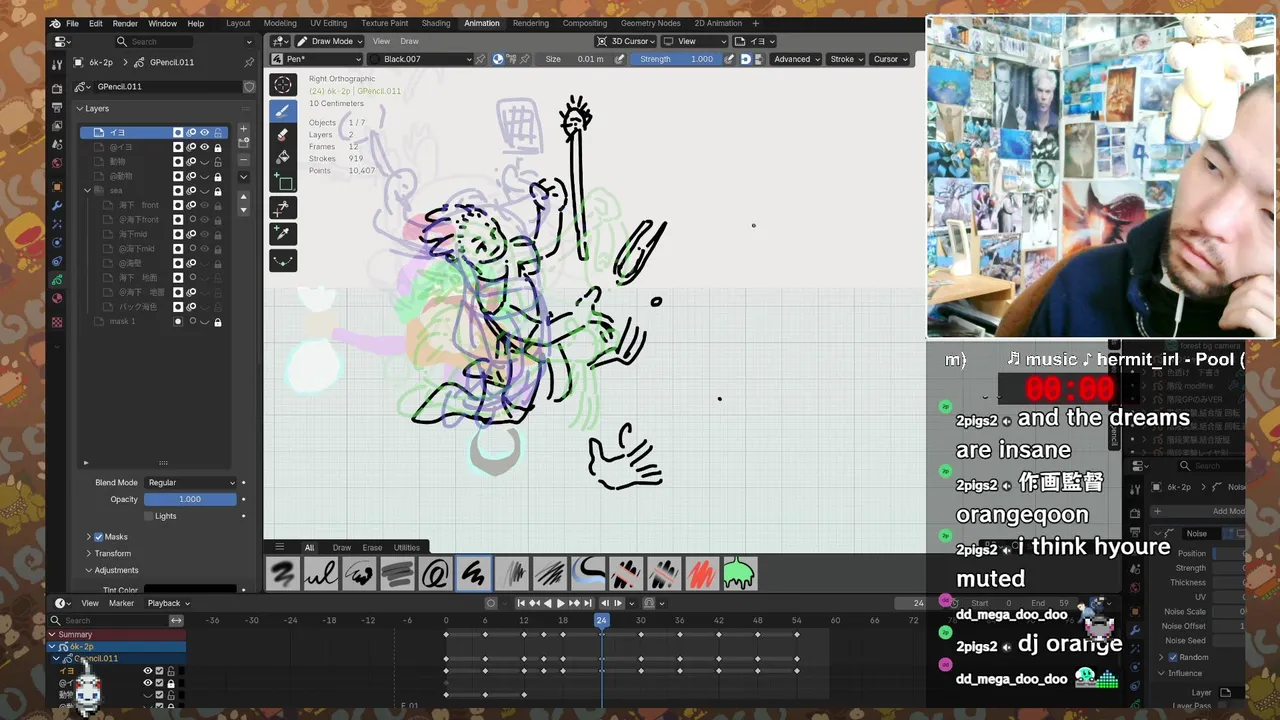This screenshot has height=720, width=1280.
Task: Toggle the Masks checkbox
Action: pos(98,537)
